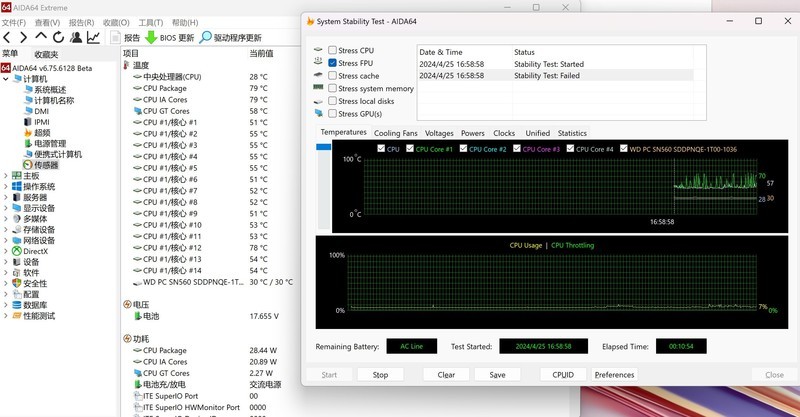Enable Stress system memory checkbox

332,88
